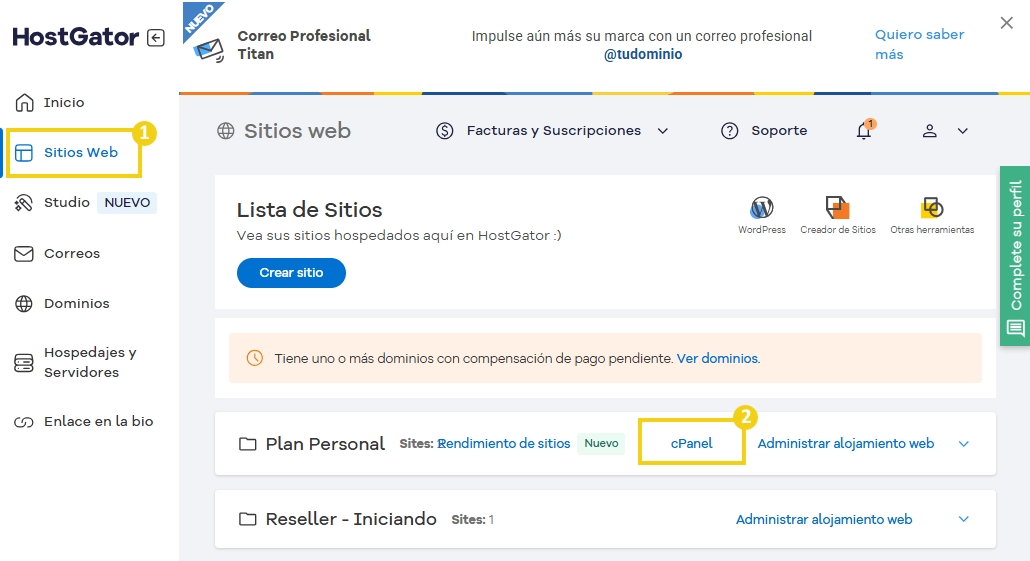Screen dimensions: 1030x561
Task: Click the notifications bell icon
Action: point(864,131)
